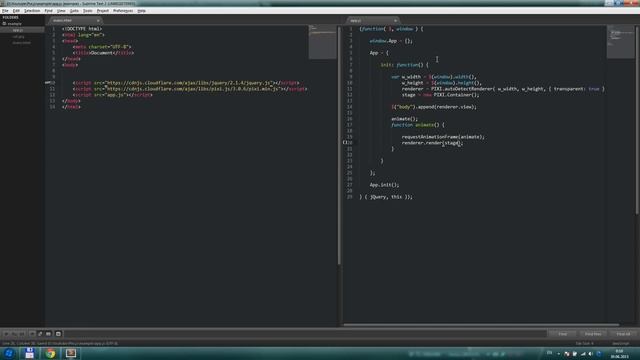640x360 pixels.
Task: Click the jquery script src line in index.html
Action: (x=186, y=83)
